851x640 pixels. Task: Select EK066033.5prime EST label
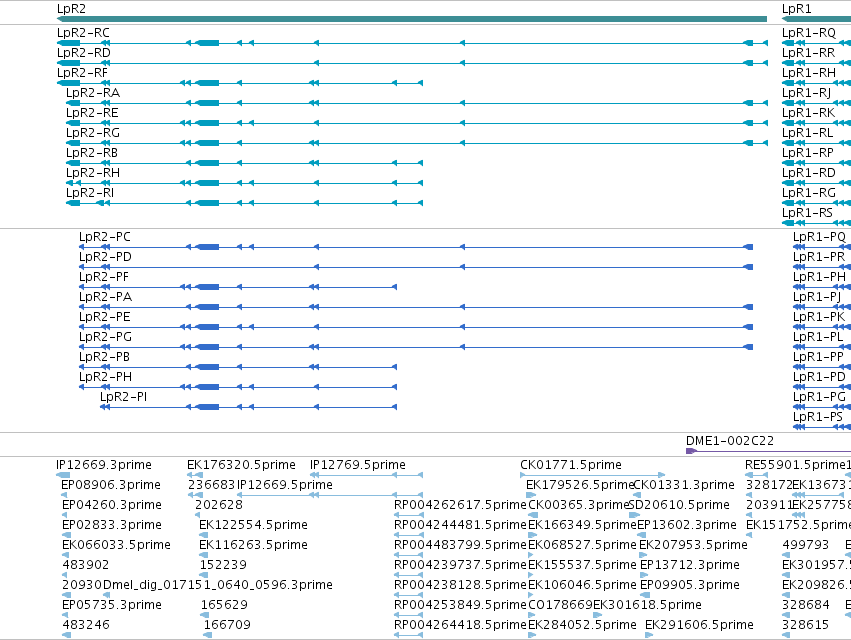pos(116,545)
